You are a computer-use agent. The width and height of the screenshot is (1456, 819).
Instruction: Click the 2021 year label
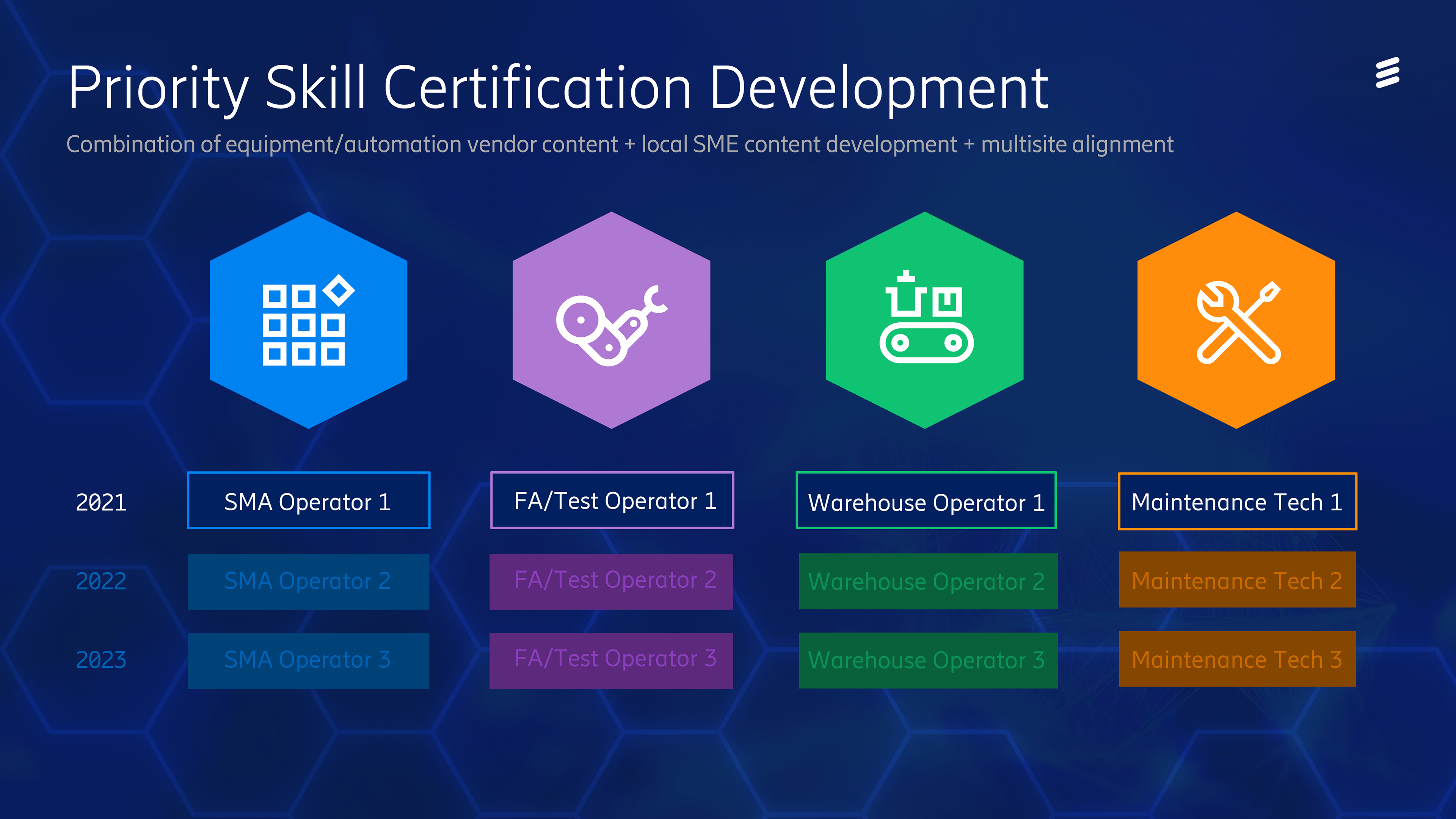click(101, 502)
